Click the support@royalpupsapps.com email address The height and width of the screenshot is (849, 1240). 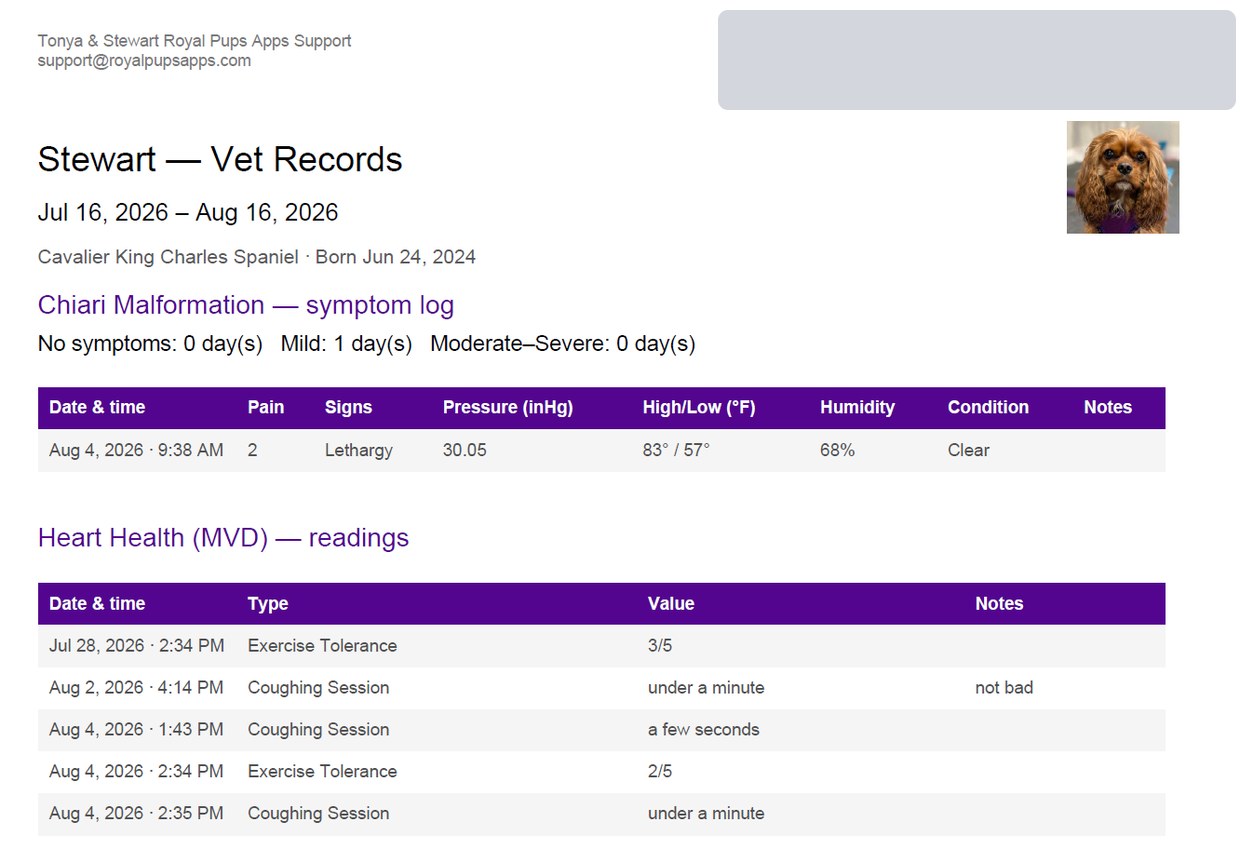pyautogui.click(x=144, y=61)
